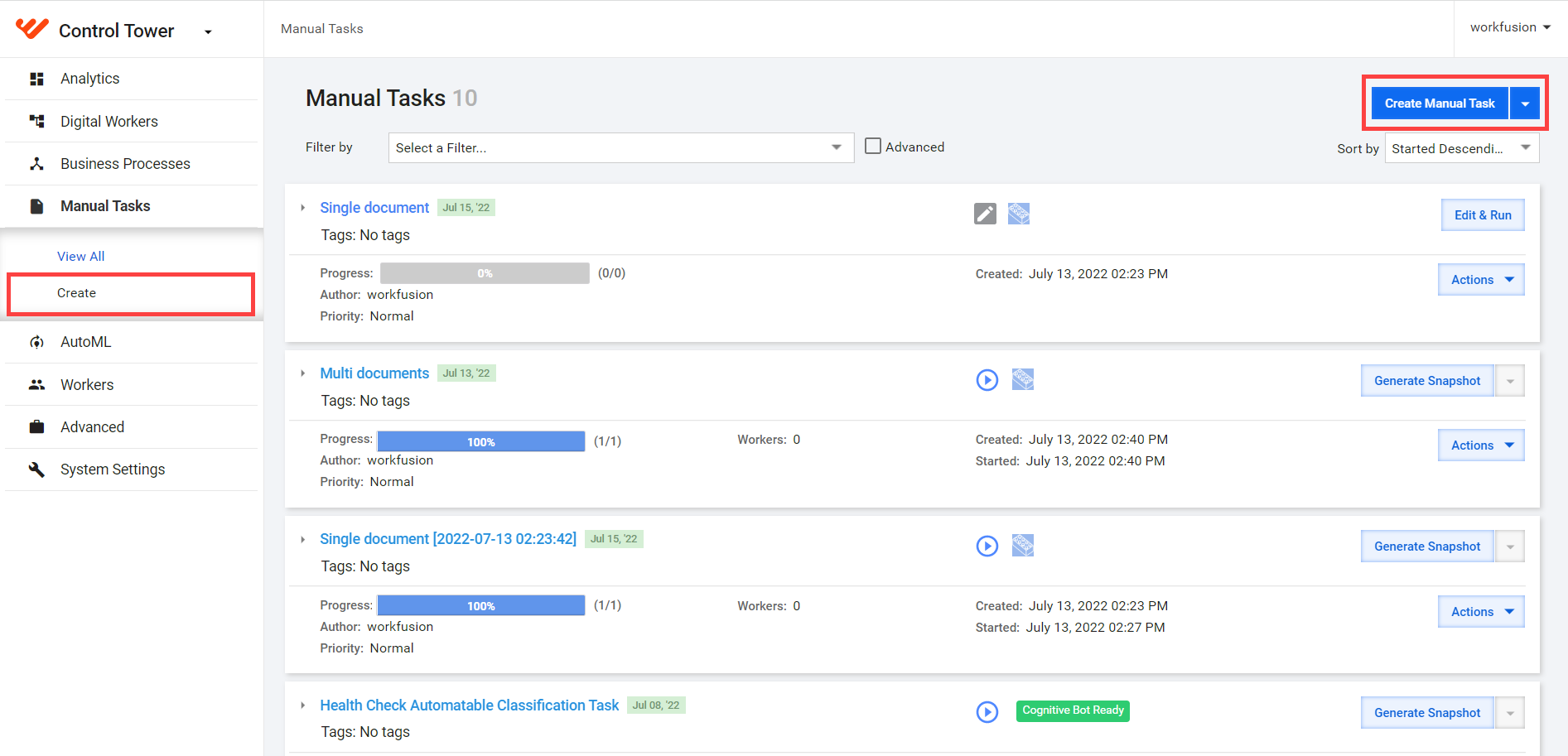The height and width of the screenshot is (756, 1568).
Task: Click the Business Processes sidebar icon
Action: tap(36, 164)
